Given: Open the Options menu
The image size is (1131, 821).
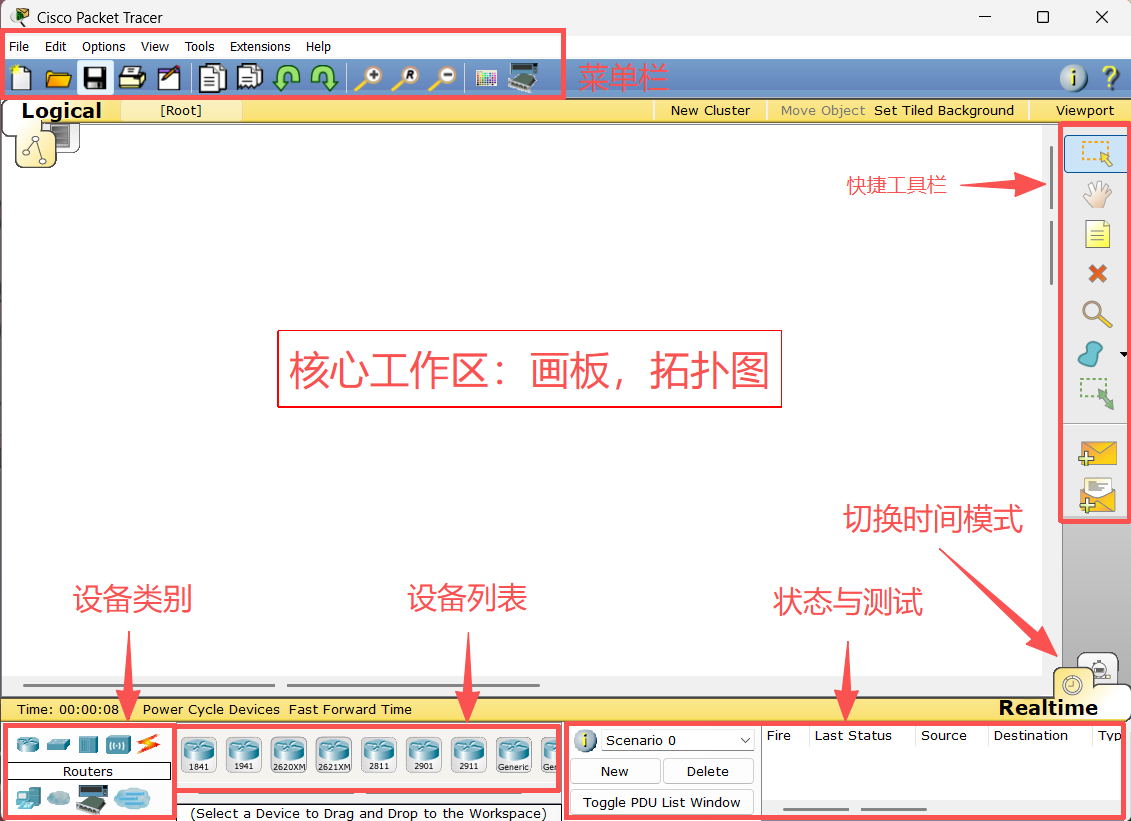Looking at the screenshot, I should (x=103, y=46).
